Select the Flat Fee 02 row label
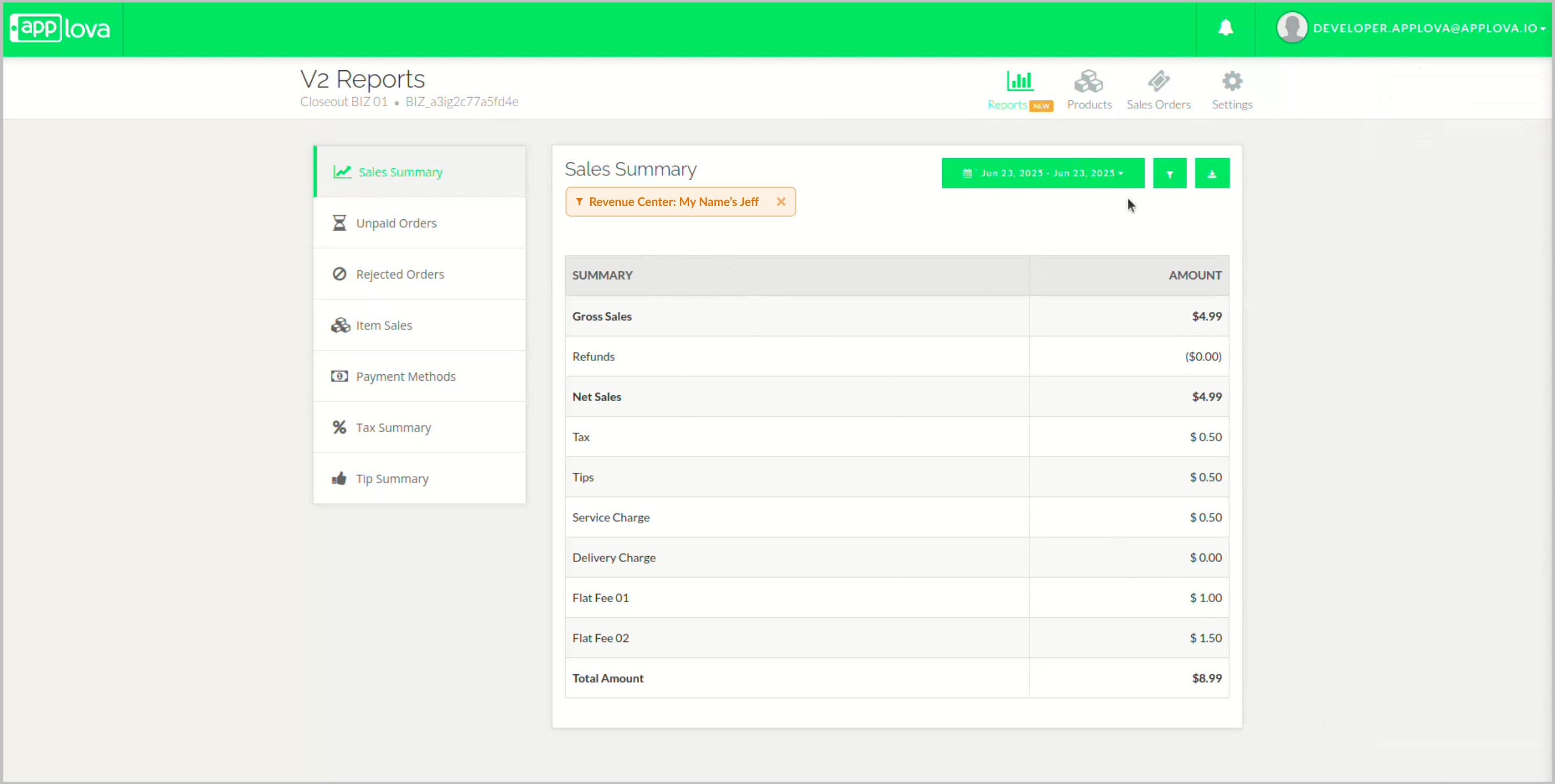This screenshot has width=1555, height=784. [x=600, y=638]
